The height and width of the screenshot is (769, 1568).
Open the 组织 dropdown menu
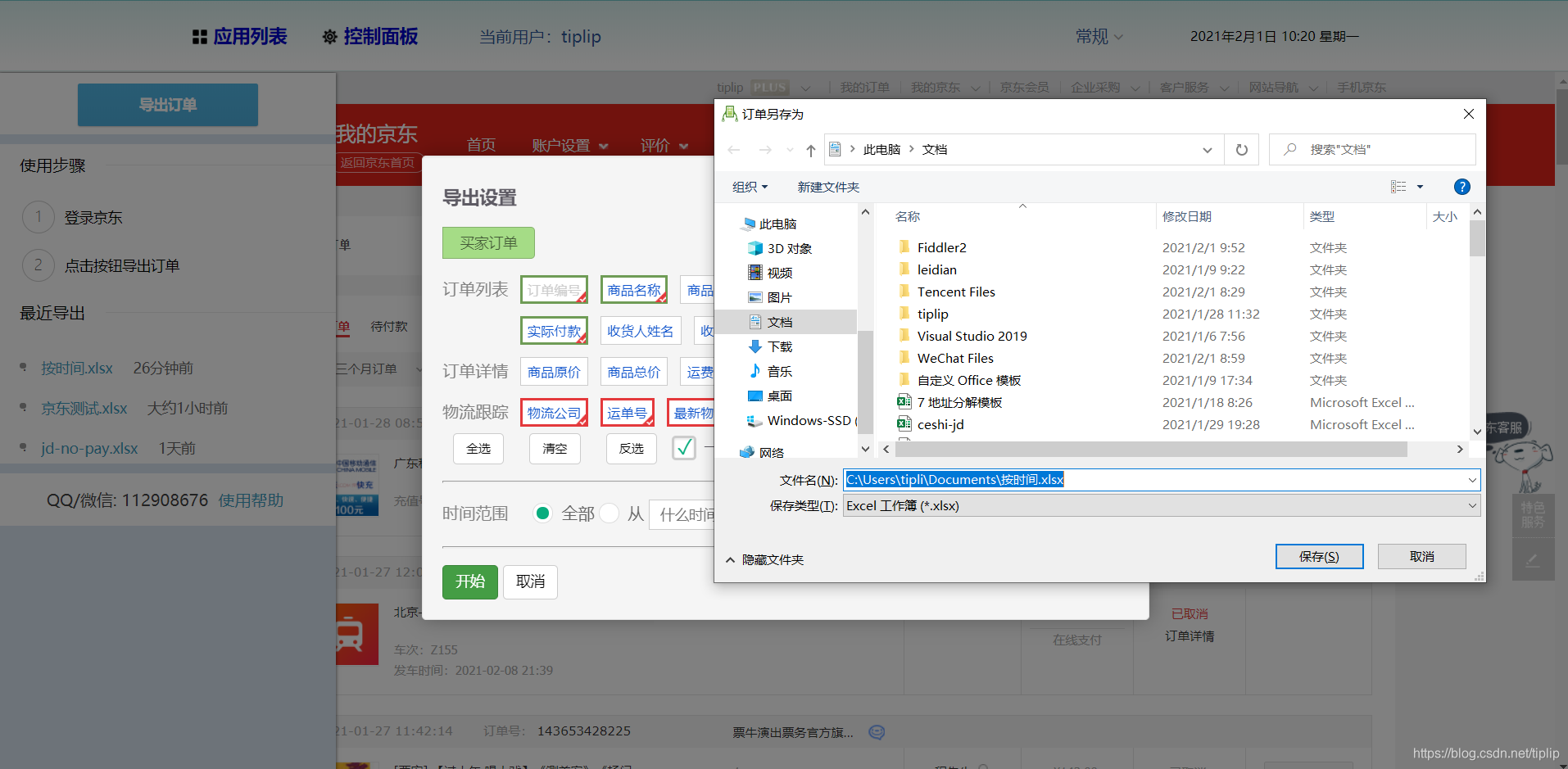point(750,187)
